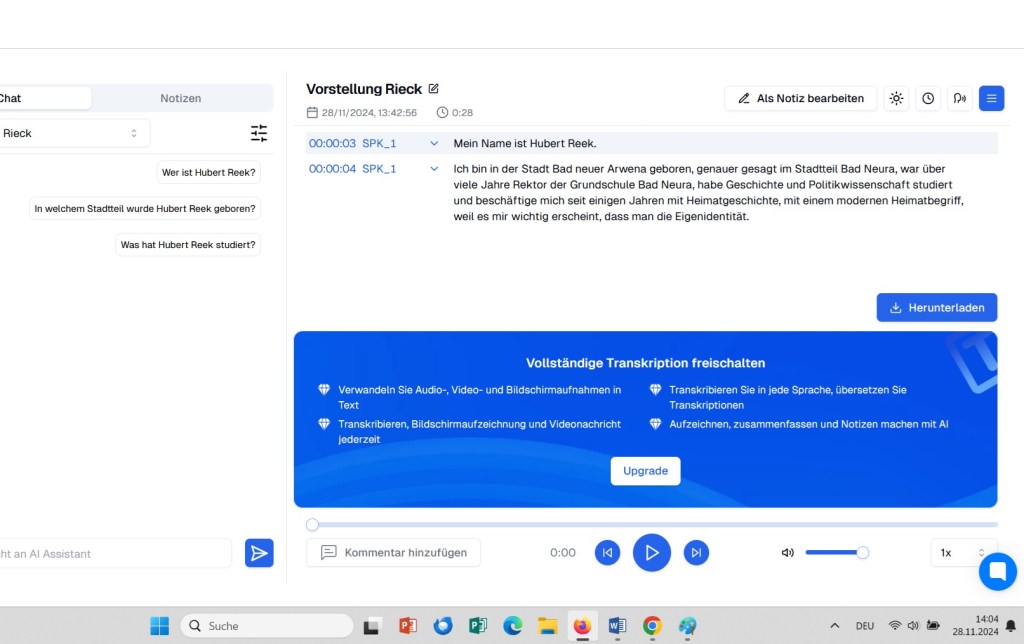Send message with paper plane icon
The image size is (1024, 644).
click(259, 553)
